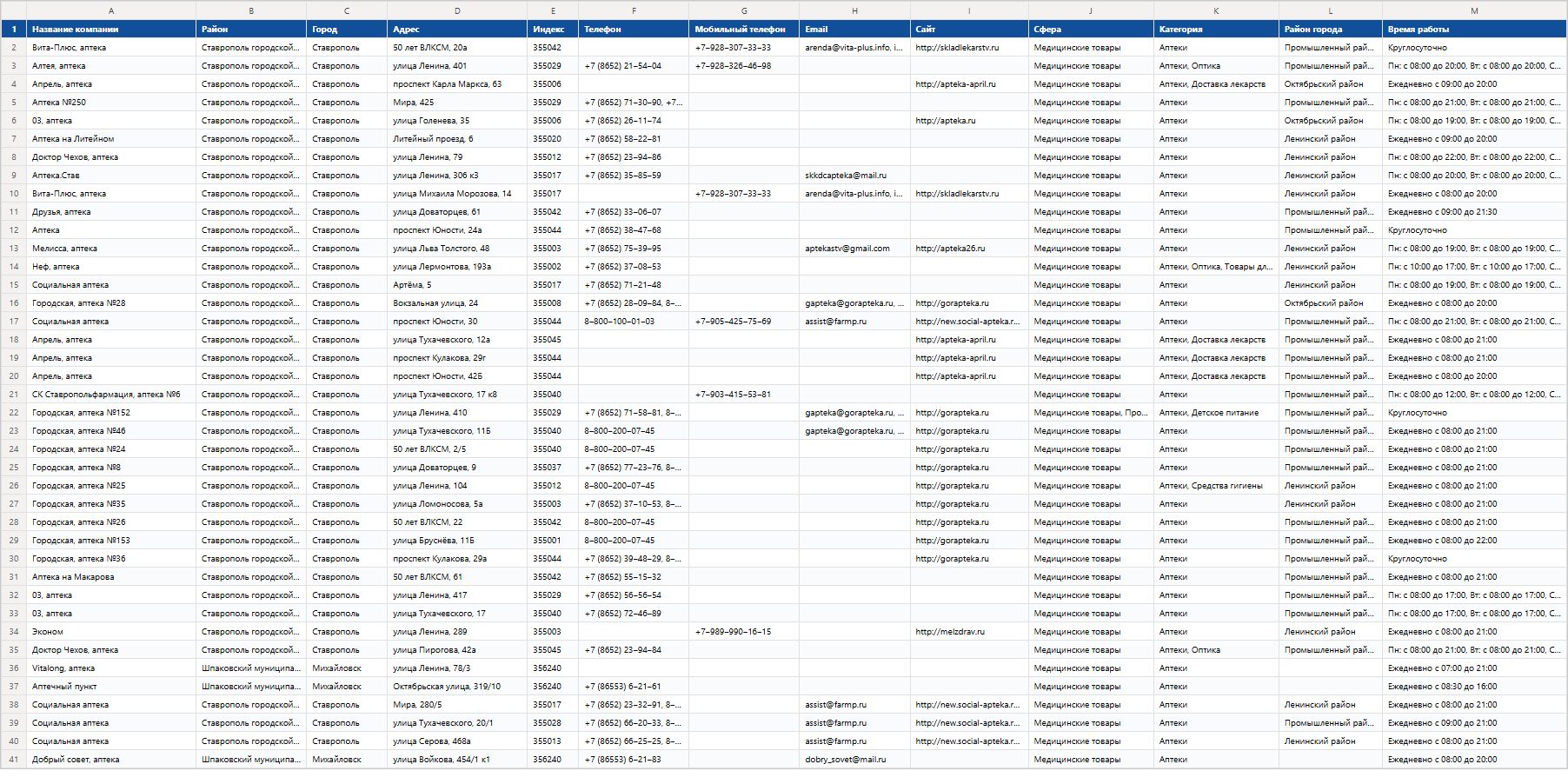Click the 'Email' header cell
The width and height of the screenshot is (1568, 784).
[854, 30]
